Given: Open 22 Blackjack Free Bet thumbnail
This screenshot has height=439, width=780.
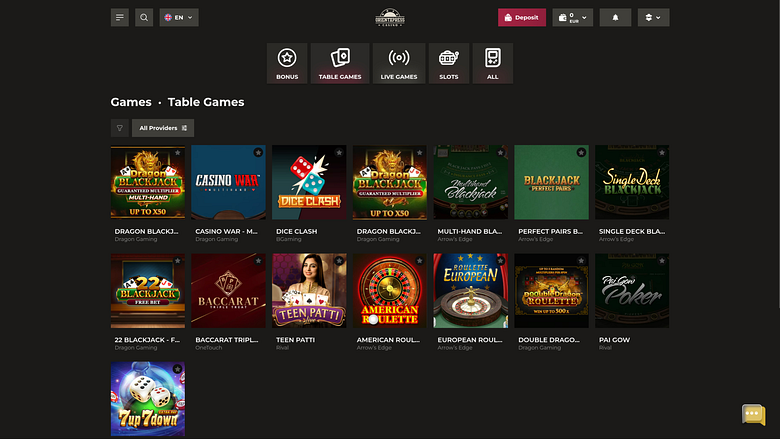Looking at the screenshot, I should [148, 291].
